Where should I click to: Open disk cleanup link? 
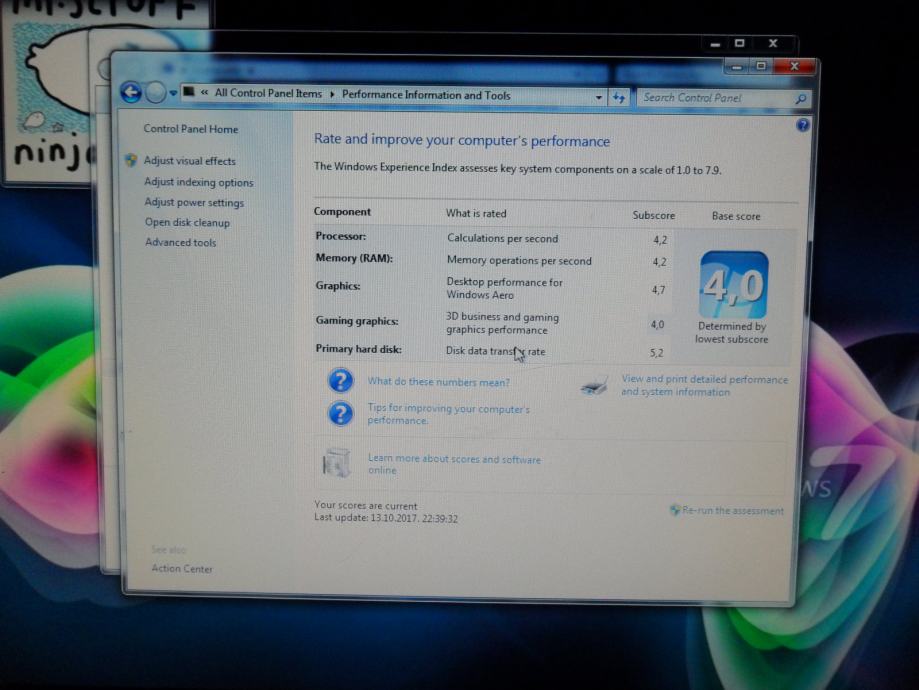click(x=187, y=222)
